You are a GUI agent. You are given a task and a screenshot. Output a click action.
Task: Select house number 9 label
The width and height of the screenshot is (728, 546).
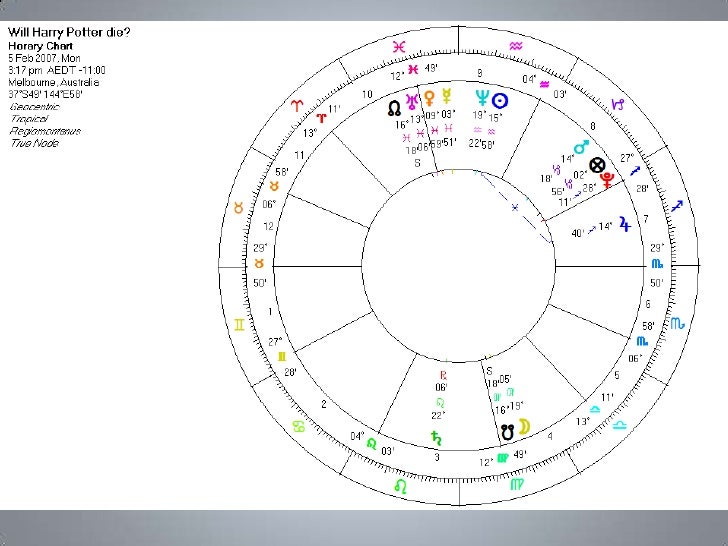(x=480, y=73)
